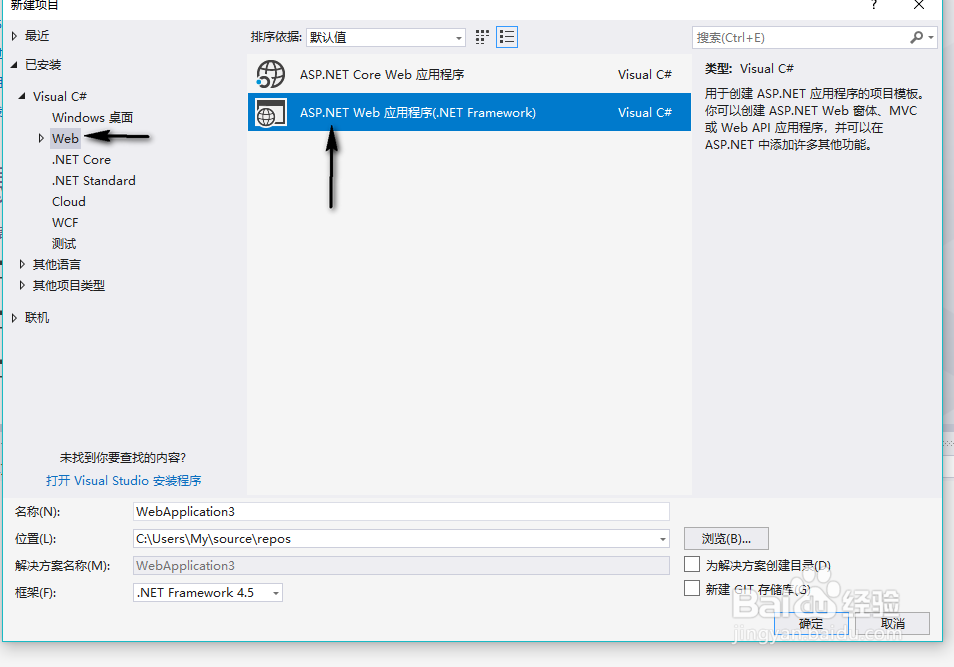Select 最近 at the top of the sidebar
This screenshot has width=954, height=667.
38,33
